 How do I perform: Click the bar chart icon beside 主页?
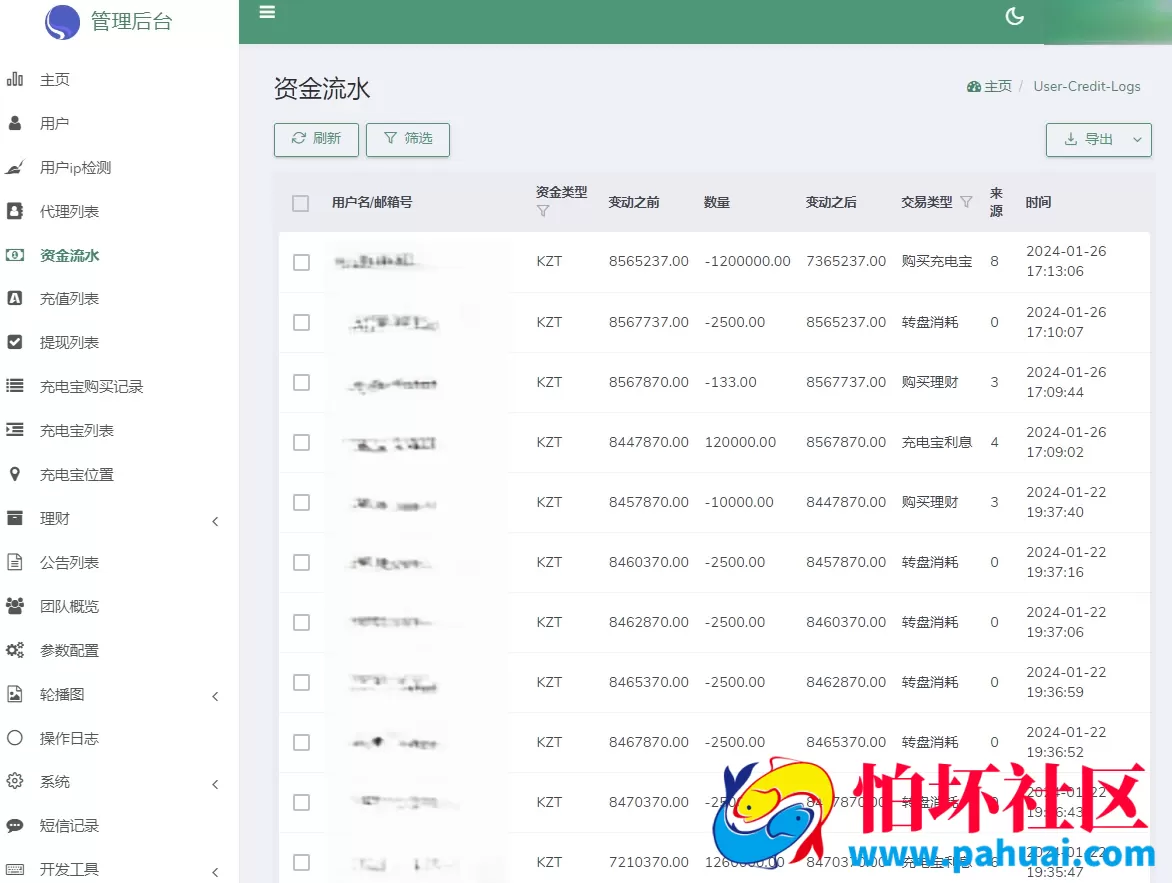15,79
